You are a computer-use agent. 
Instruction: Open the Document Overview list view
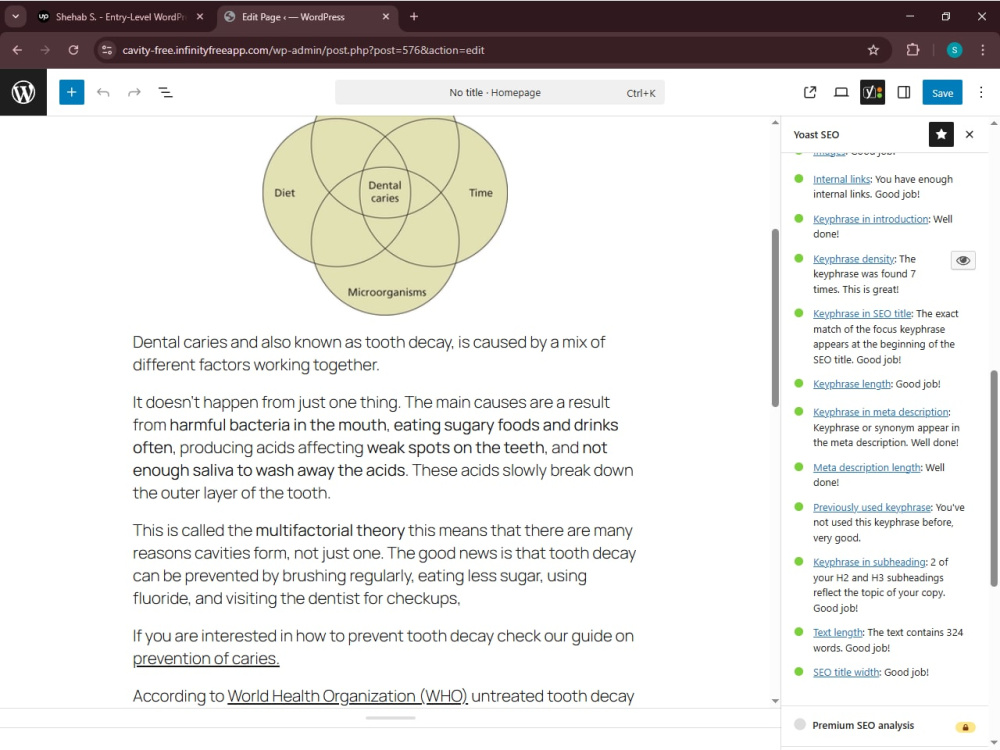click(165, 92)
